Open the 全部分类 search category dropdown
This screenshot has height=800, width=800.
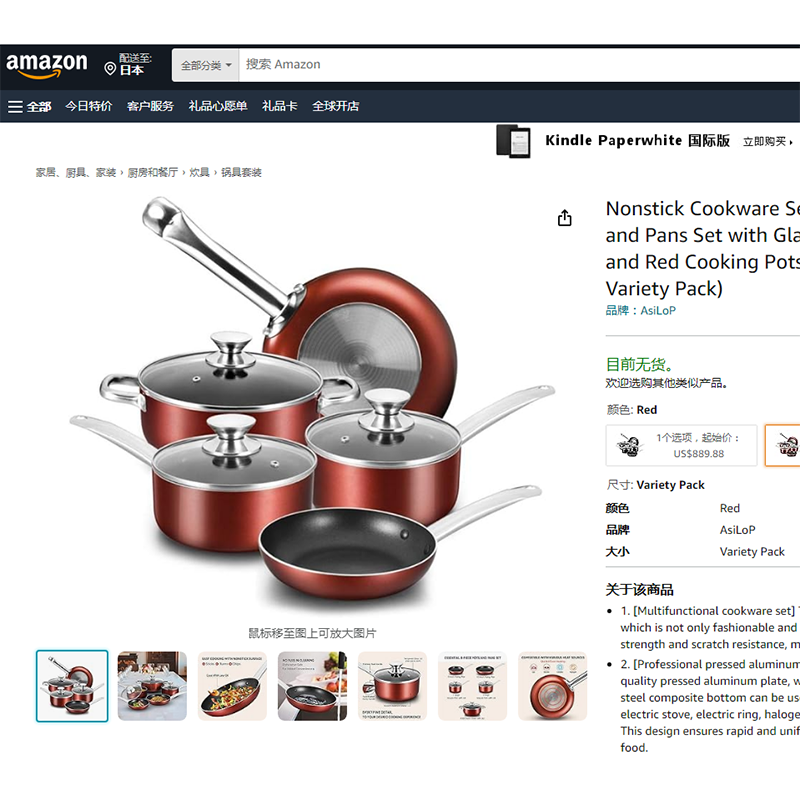(206, 65)
